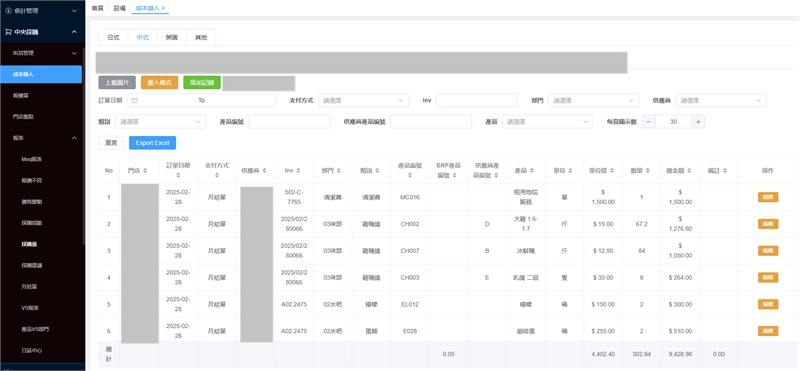The width and height of the screenshot is (800, 371).
Task: Click the edit button for row E028
Action: pos(768,331)
